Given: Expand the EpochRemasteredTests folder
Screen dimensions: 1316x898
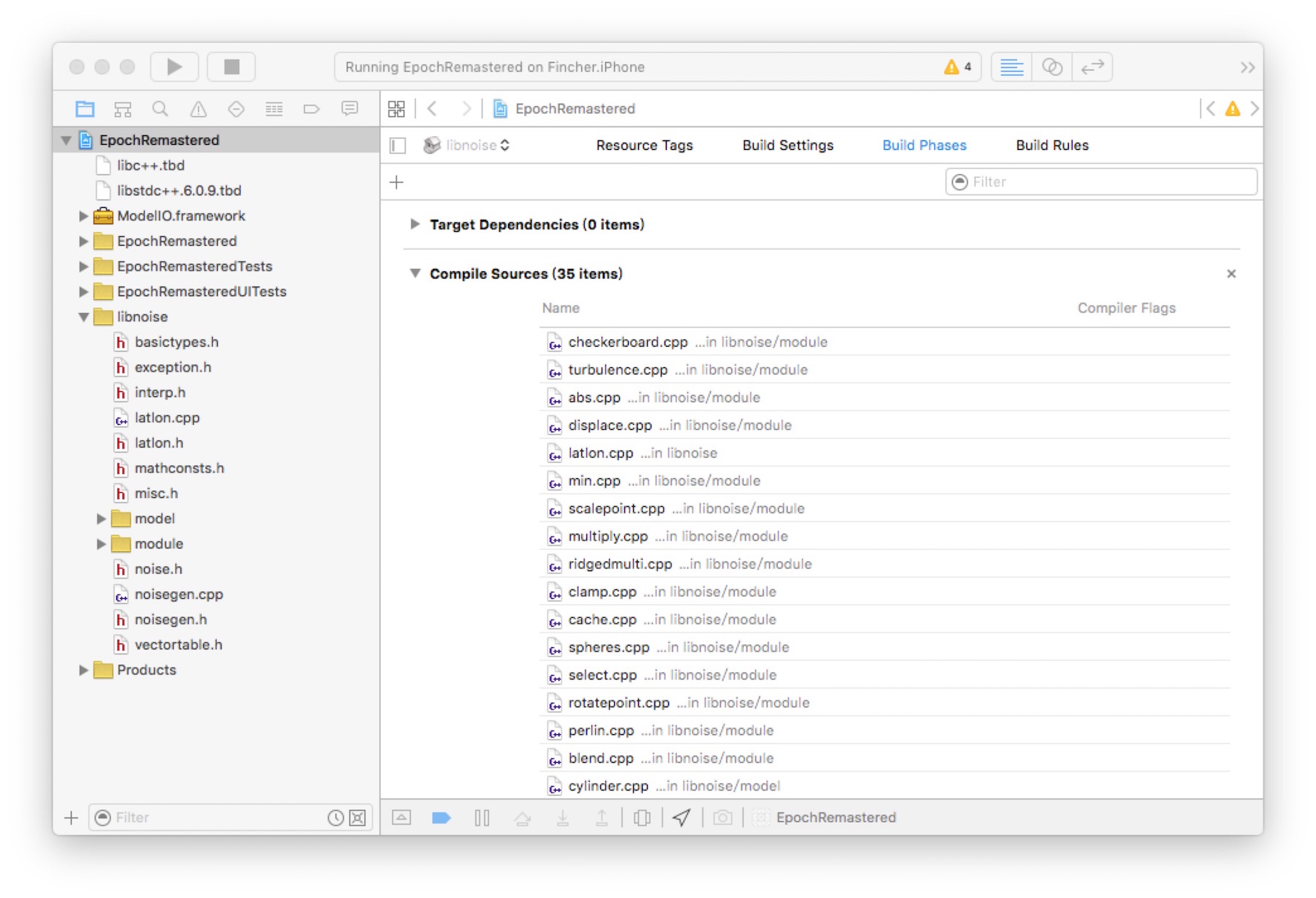Looking at the screenshot, I should 83,267.
